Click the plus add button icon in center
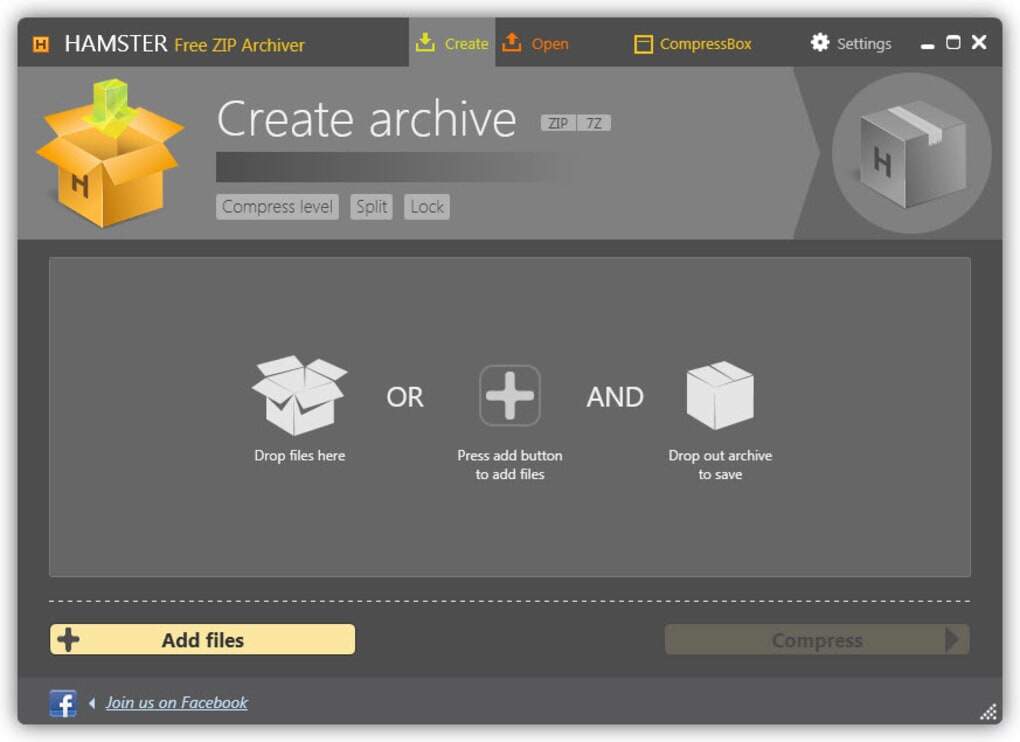This screenshot has width=1020, height=742. click(x=509, y=395)
